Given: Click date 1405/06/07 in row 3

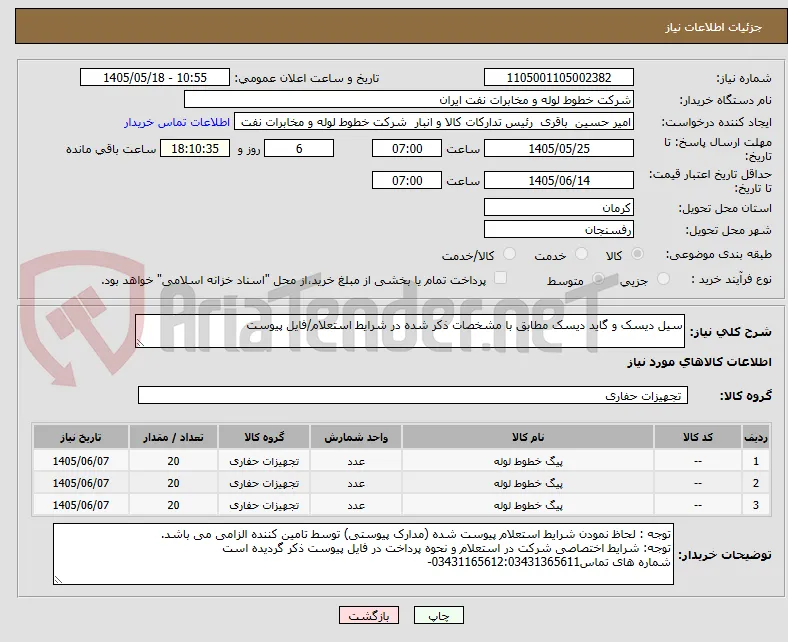Looking at the screenshot, I should [81, 505].
